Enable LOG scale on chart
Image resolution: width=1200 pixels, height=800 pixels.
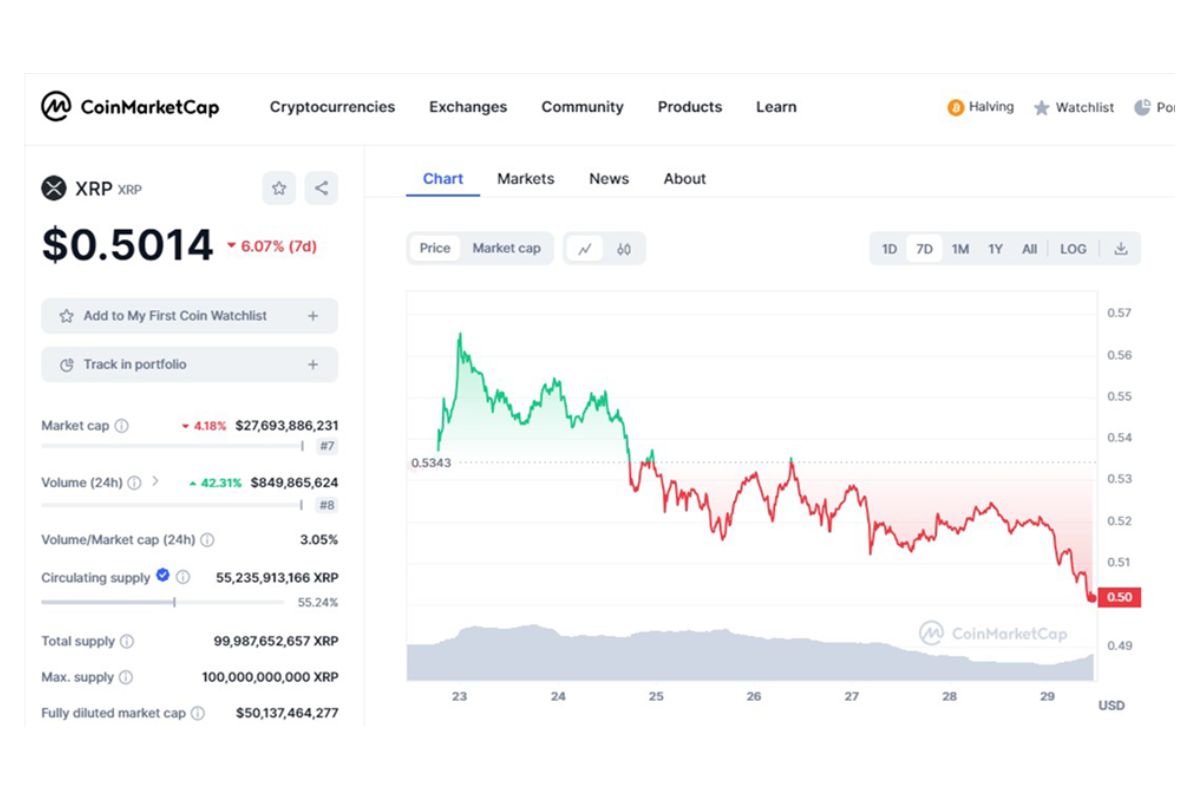pos(1073,249)
